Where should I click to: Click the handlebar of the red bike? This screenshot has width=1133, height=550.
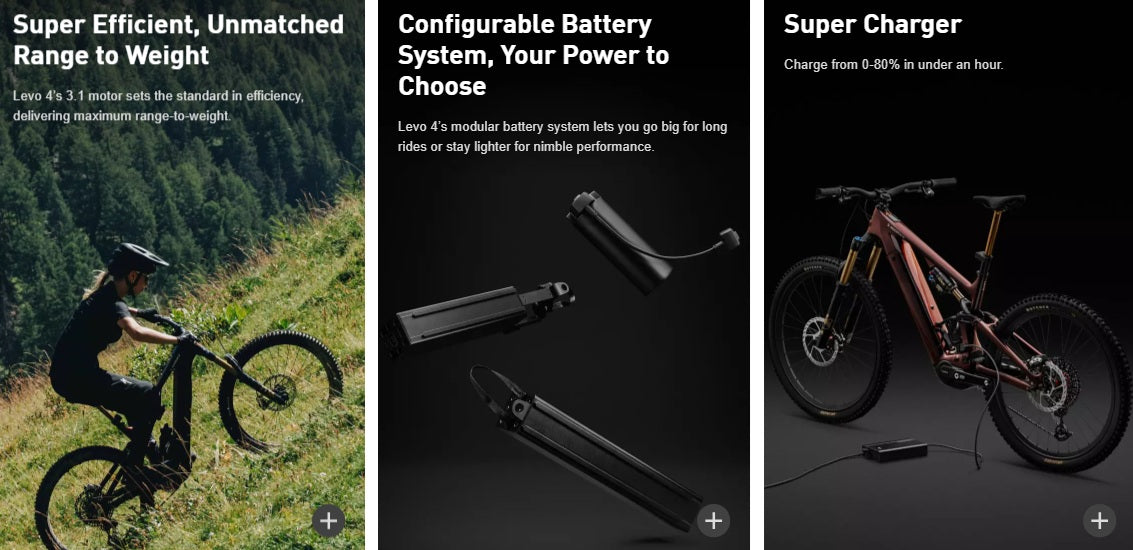coord(885,189)
